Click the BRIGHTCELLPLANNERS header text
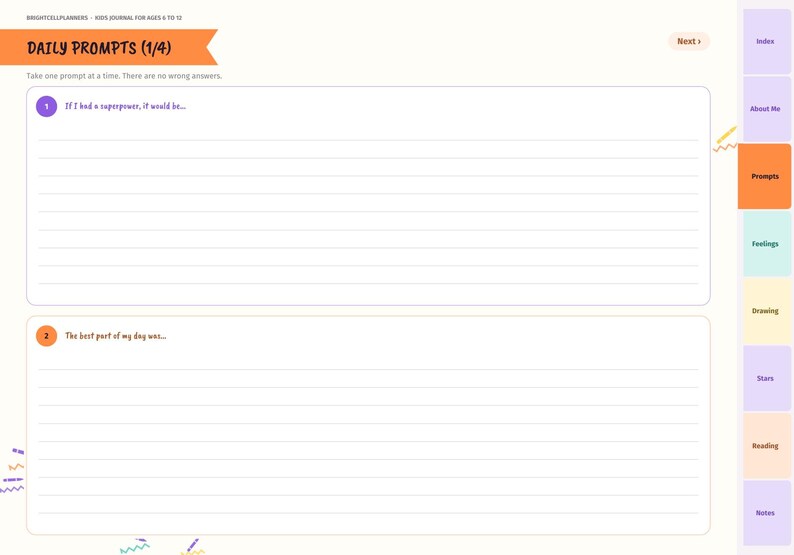 click(57, 18)
